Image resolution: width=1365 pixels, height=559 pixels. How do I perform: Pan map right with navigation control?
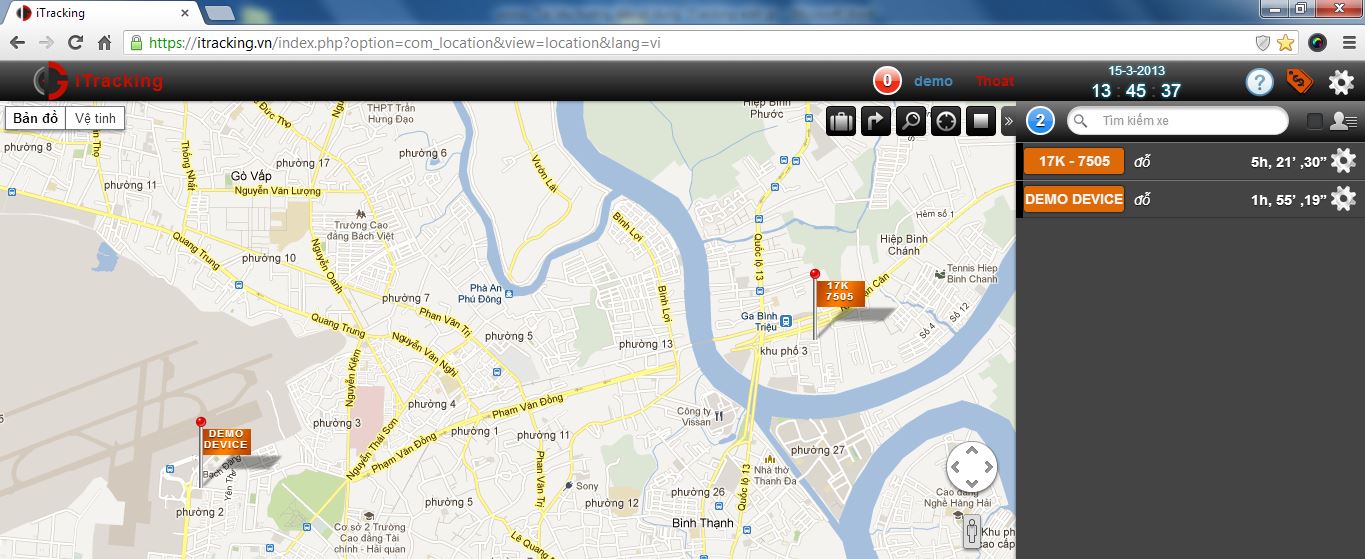coord(989,467)
